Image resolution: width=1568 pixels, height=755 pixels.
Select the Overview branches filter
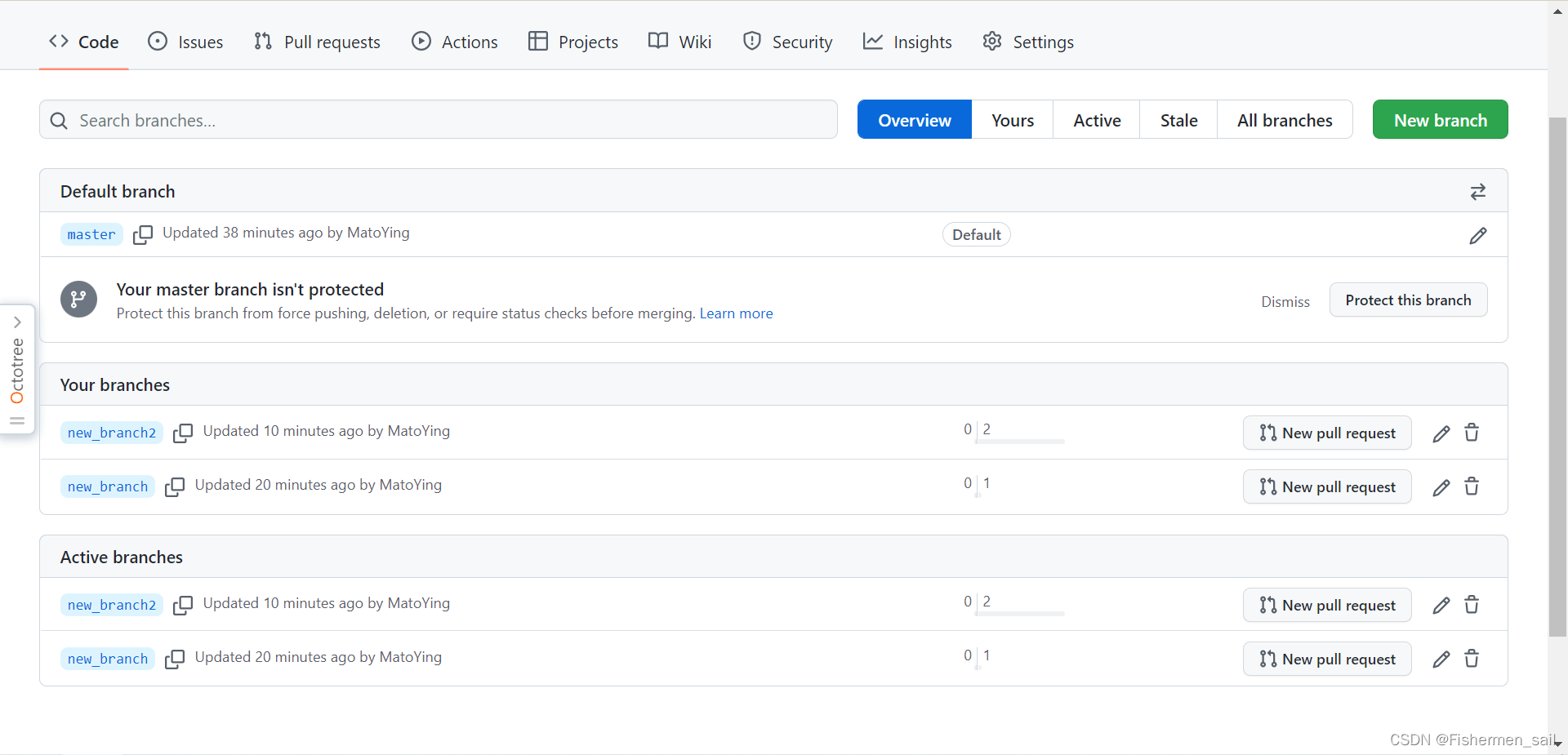(x=915, y=120)
